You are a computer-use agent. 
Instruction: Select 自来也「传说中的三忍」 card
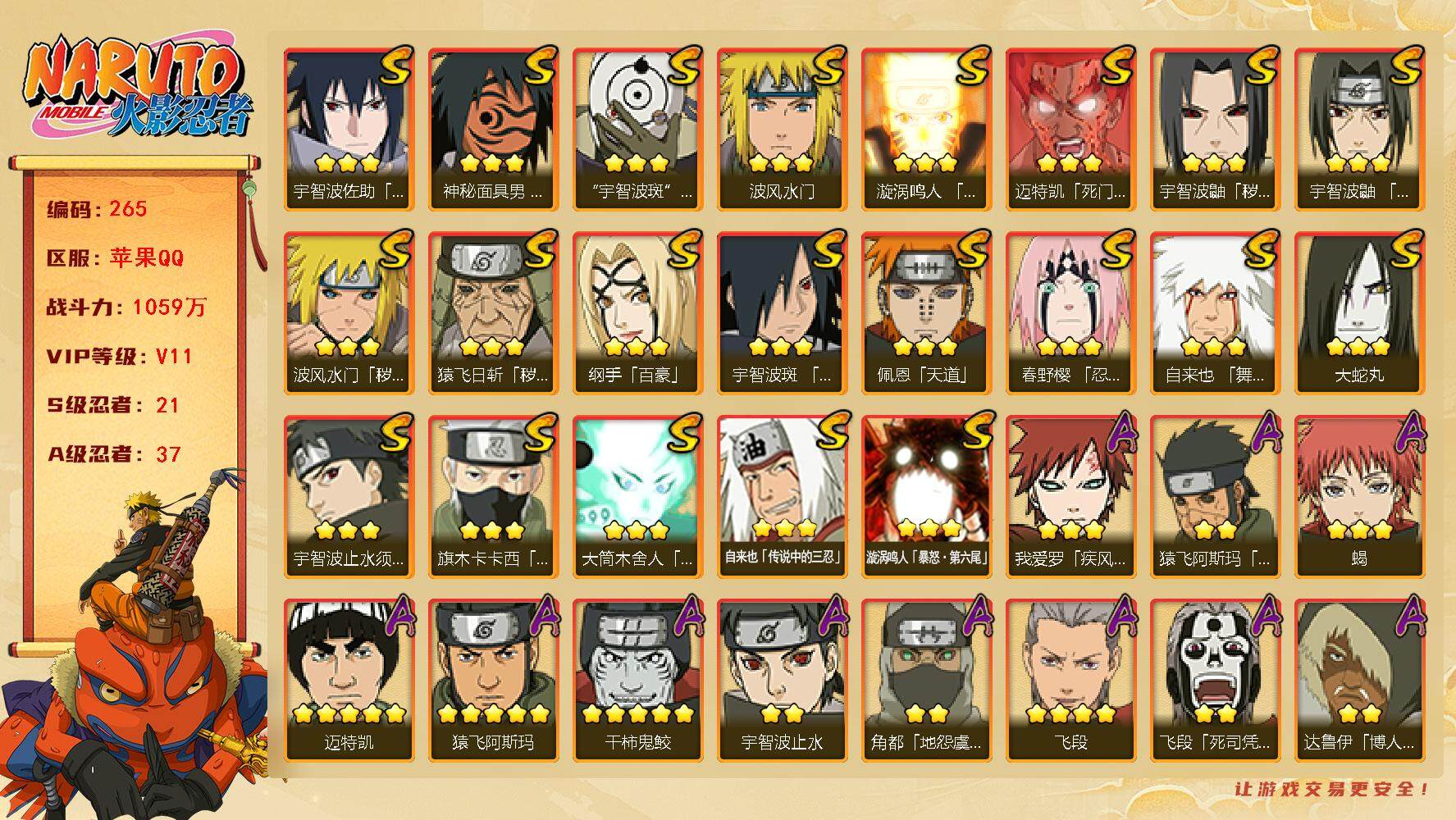click(782, 497)
